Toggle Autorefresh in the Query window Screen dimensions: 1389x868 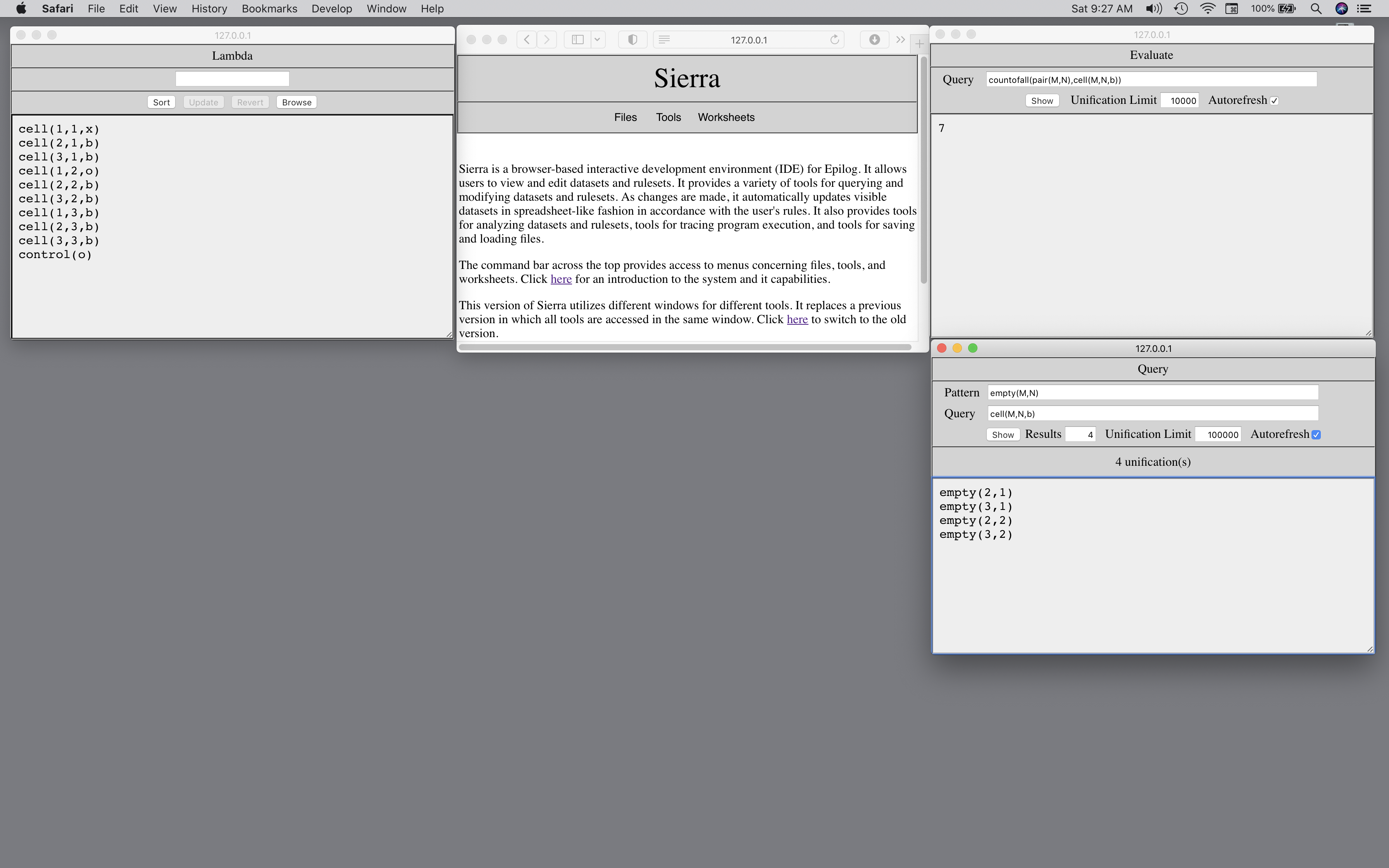1316,435
